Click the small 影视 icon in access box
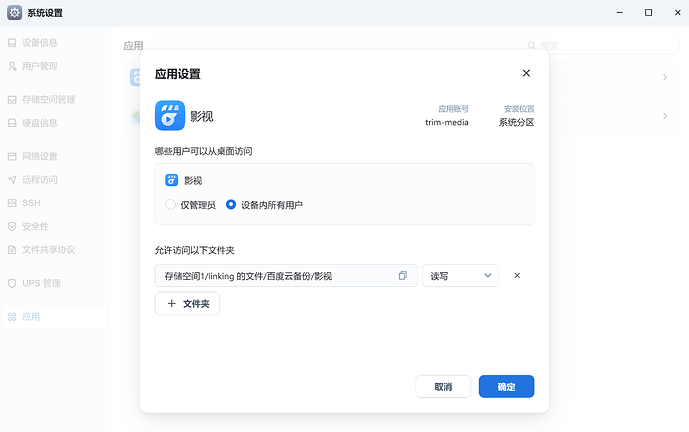 [x=171, y=180]
